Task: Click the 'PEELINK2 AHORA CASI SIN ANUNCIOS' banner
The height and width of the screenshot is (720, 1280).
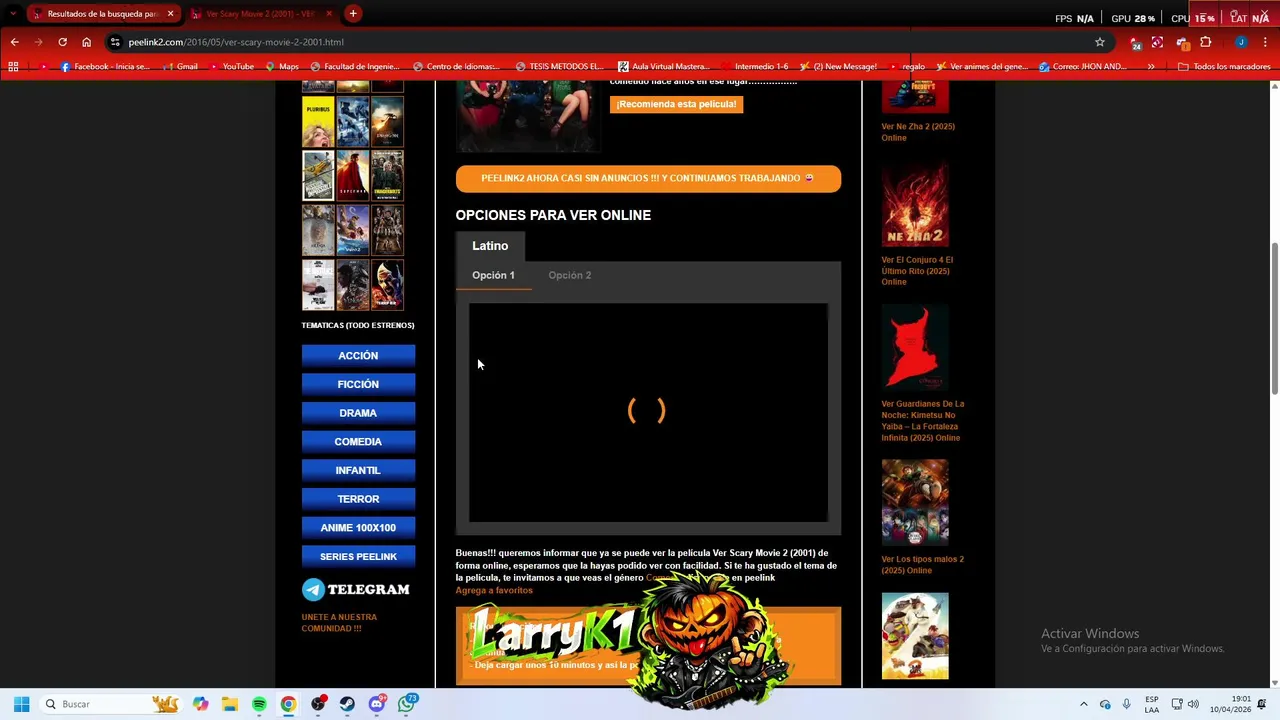Action: coord(648,178)
